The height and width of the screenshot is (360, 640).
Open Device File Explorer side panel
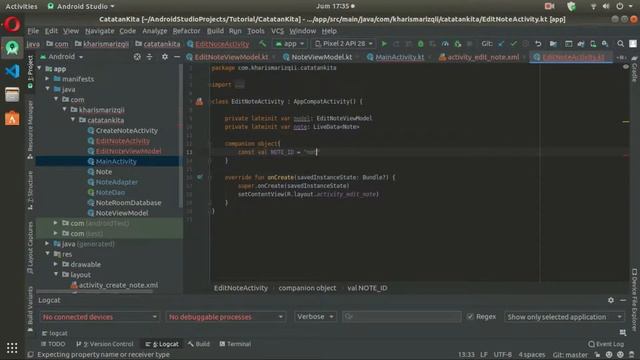tap(634, 299)
